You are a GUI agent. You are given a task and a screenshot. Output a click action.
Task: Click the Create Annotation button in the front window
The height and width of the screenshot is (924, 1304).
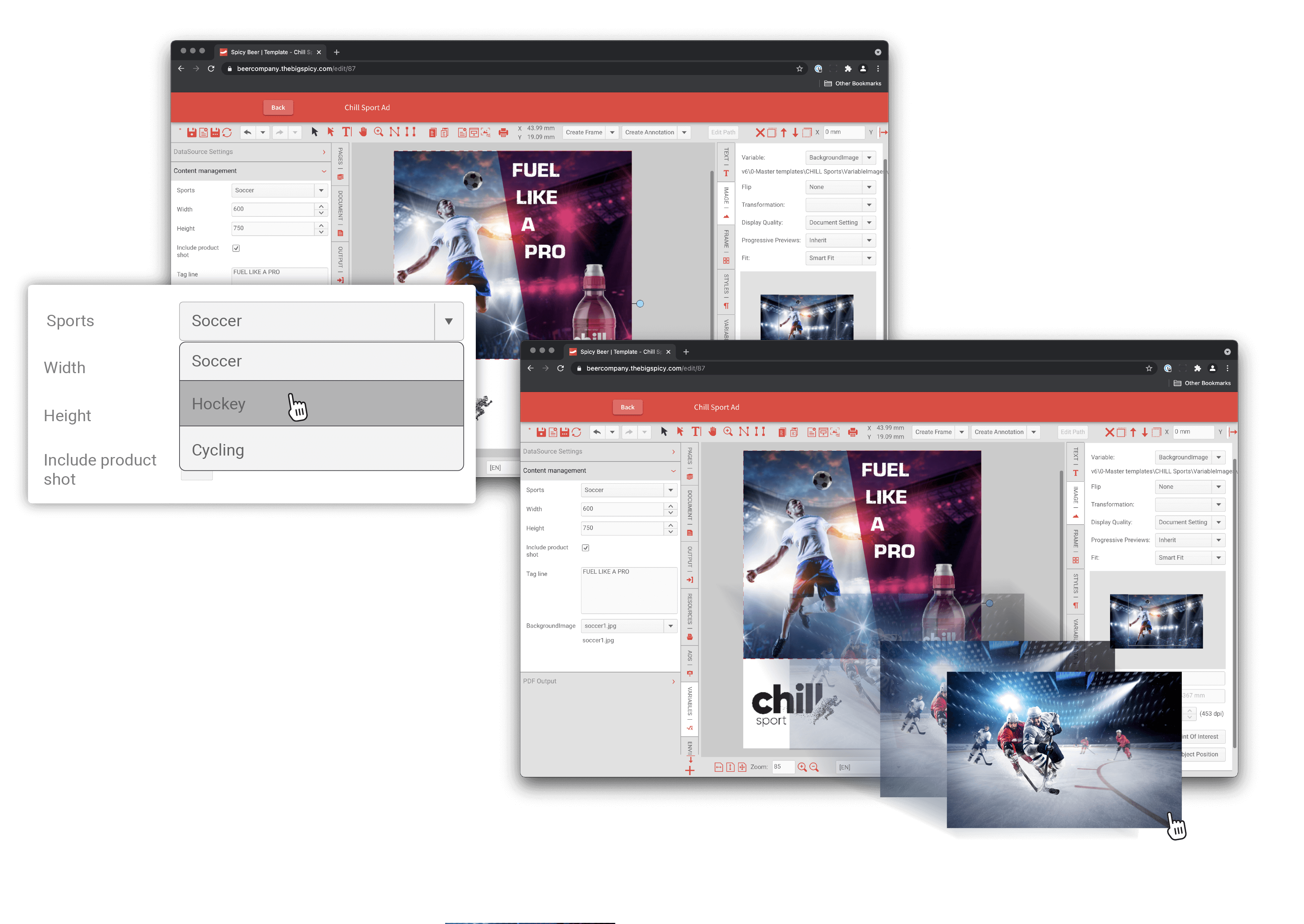click(x=999, y=432)
